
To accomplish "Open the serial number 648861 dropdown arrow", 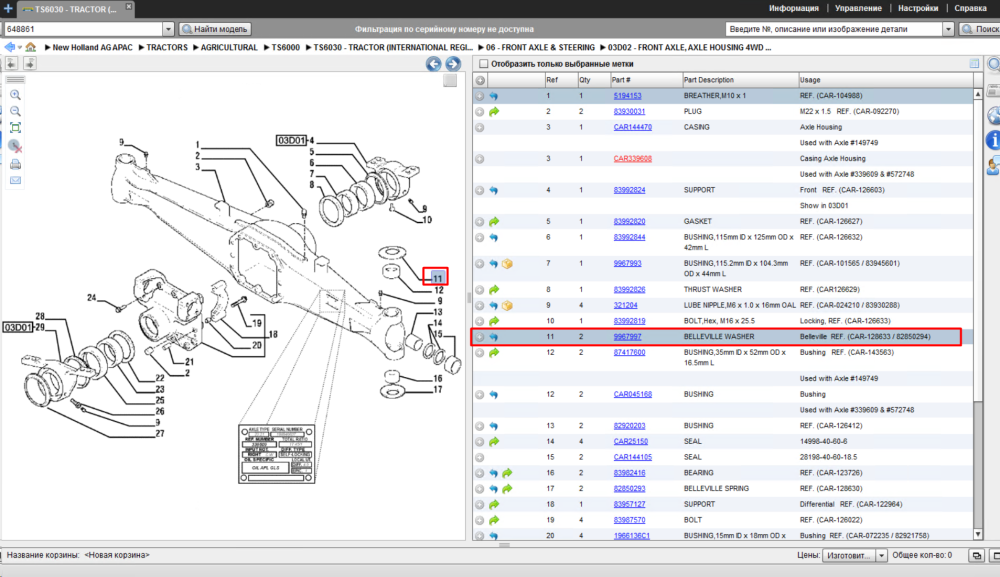I will [x=168, y=29].
